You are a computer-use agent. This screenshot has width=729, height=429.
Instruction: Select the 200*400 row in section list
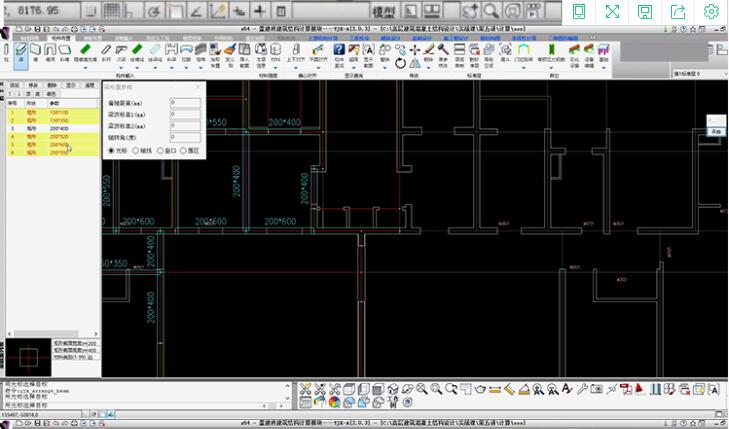pos(58,129)
